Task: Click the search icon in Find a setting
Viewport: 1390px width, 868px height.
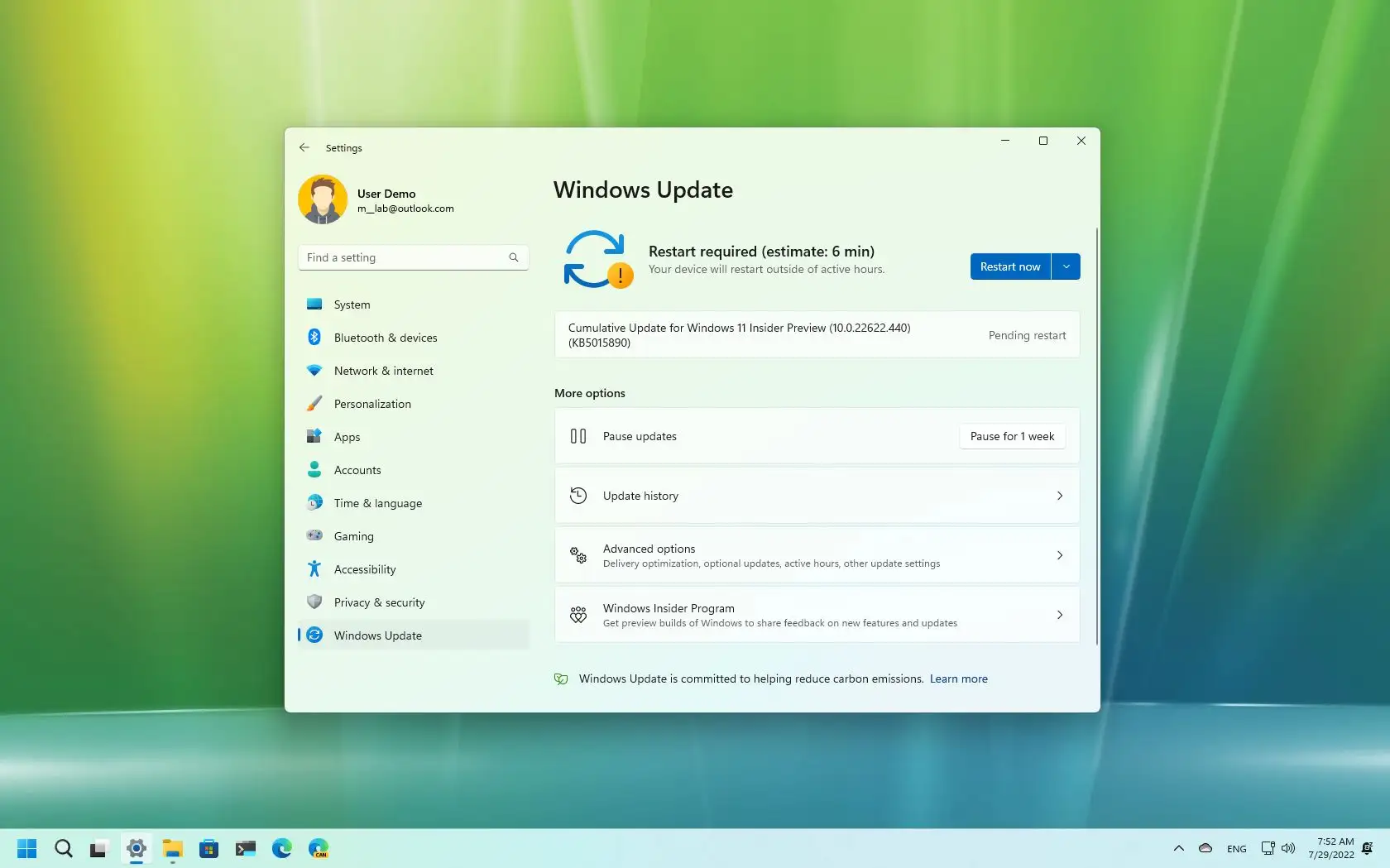Action: (513, 257)
